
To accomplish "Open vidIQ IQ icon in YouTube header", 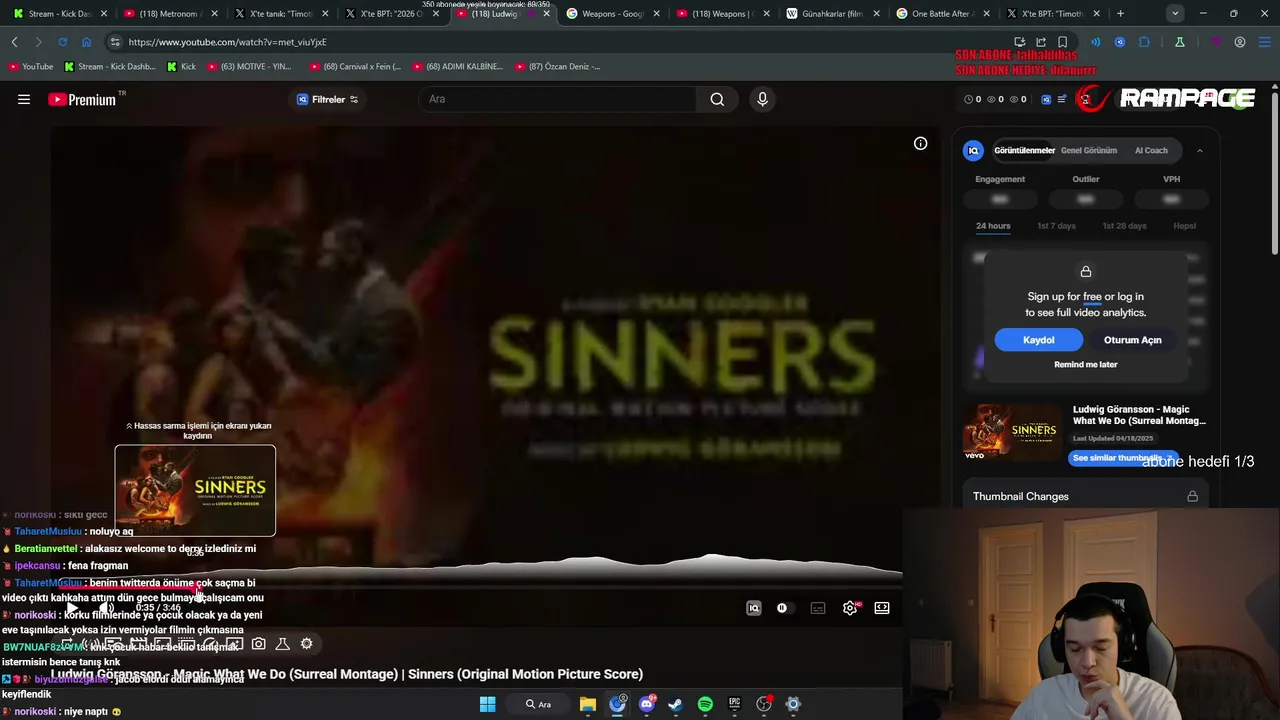I will 1046,99.
